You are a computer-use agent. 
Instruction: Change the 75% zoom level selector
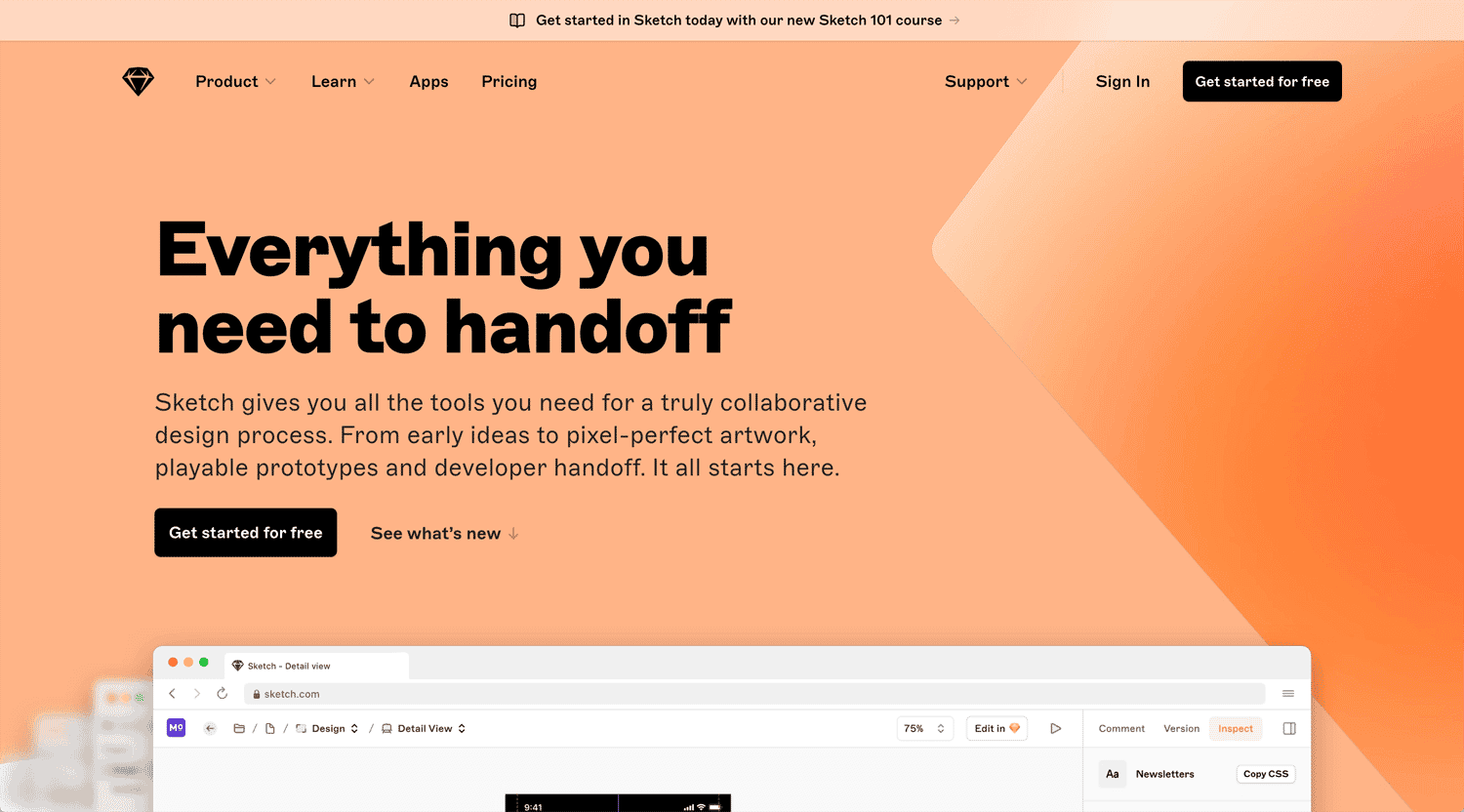click(924, 728)
